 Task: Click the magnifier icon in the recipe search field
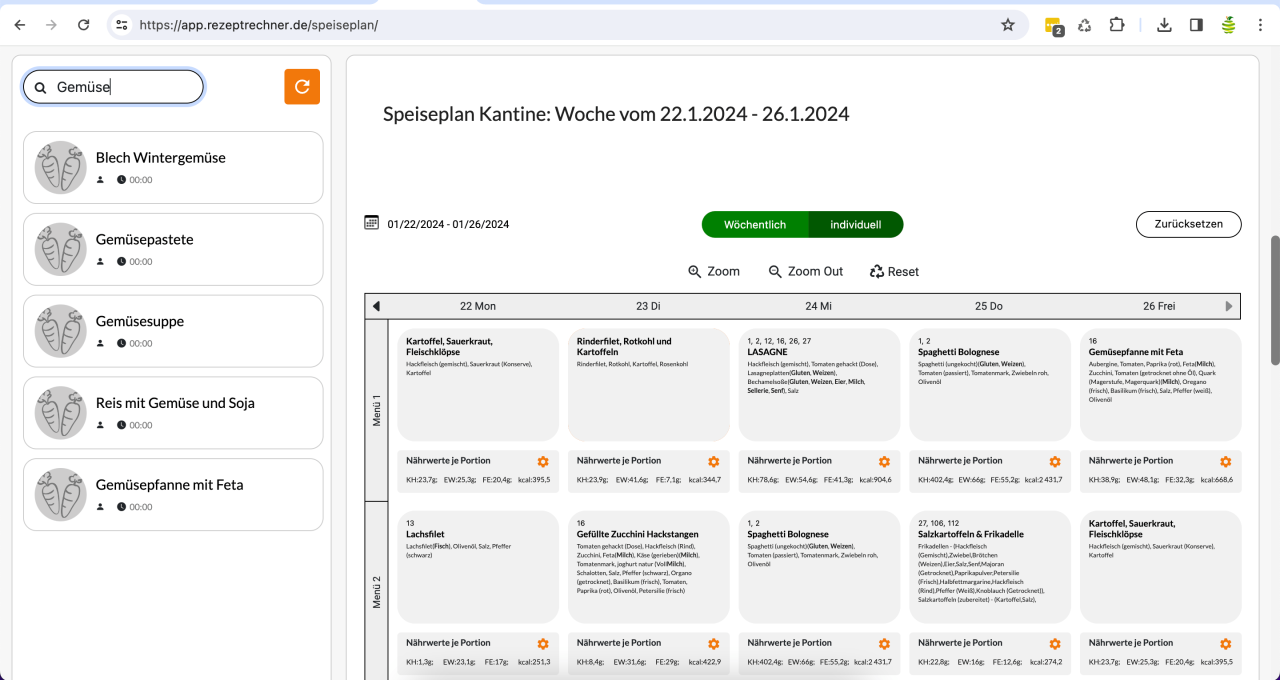(x=40, y=88)
